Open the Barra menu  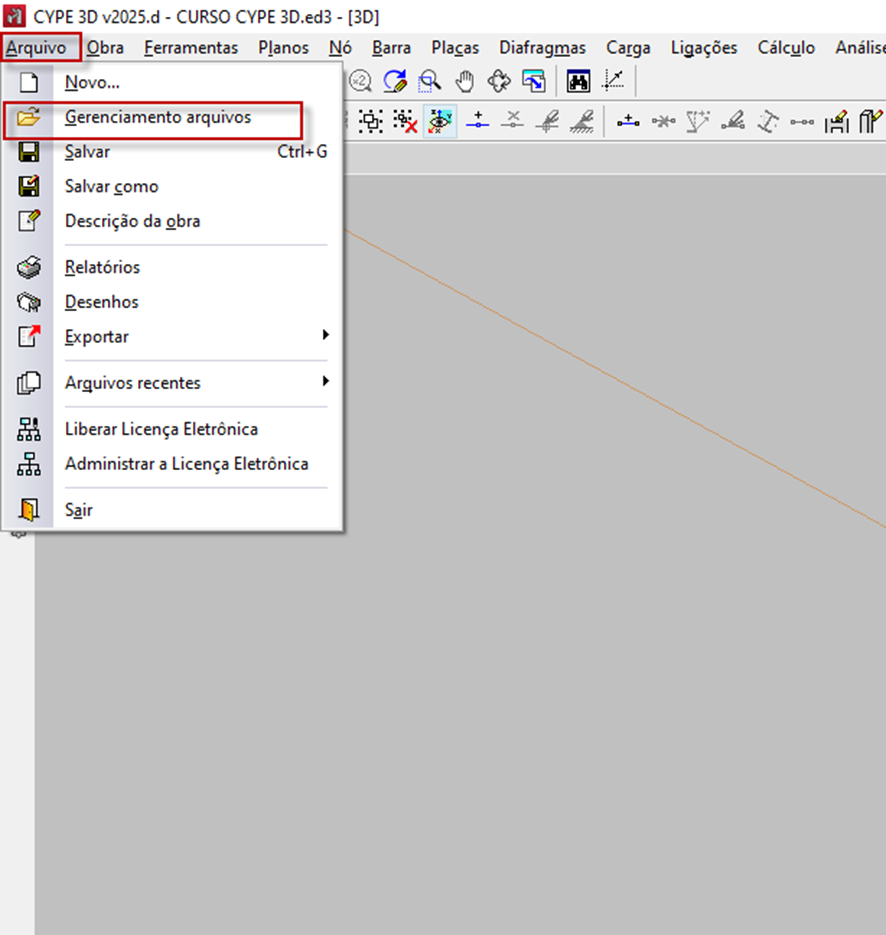coord(392,48)
